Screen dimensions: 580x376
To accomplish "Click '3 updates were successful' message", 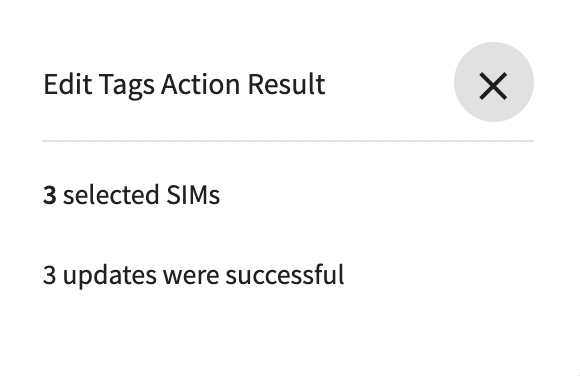I will 193,275.
